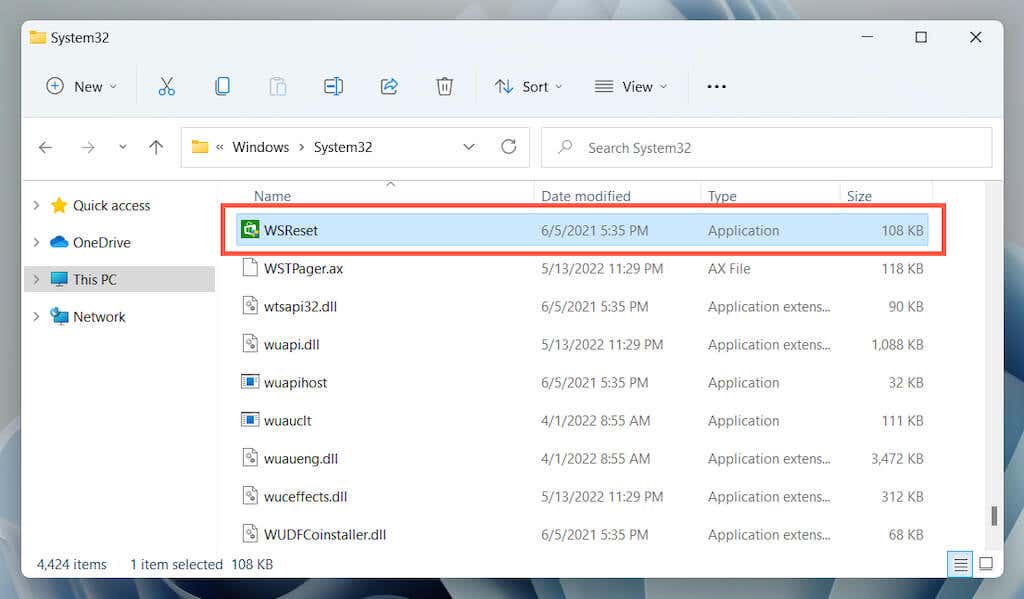Click the Copy icon in toolbar
The width and height of the screenshot is (1024, 599).
[222, 86]
